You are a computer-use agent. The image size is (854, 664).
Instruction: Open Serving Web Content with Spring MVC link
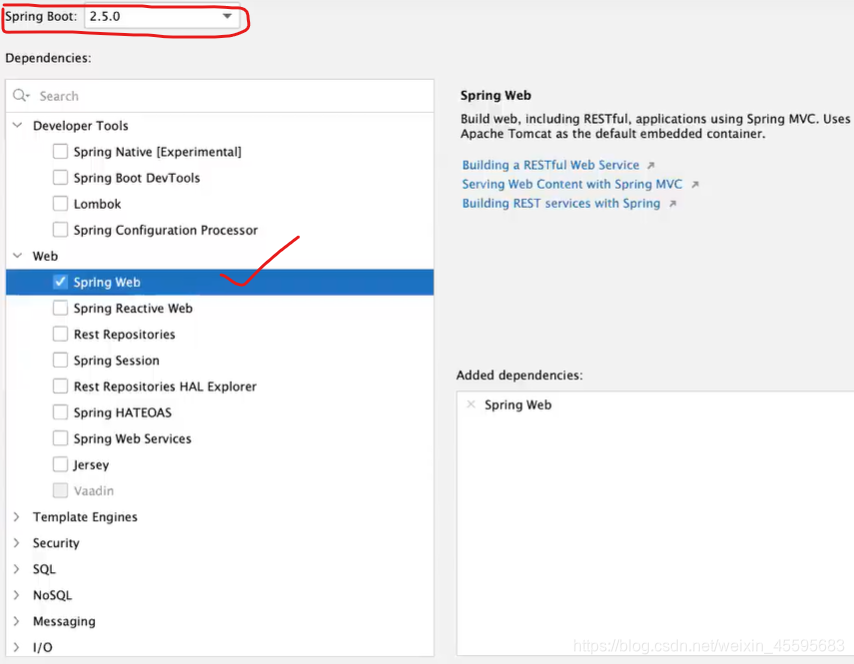(x=572, y=184)
